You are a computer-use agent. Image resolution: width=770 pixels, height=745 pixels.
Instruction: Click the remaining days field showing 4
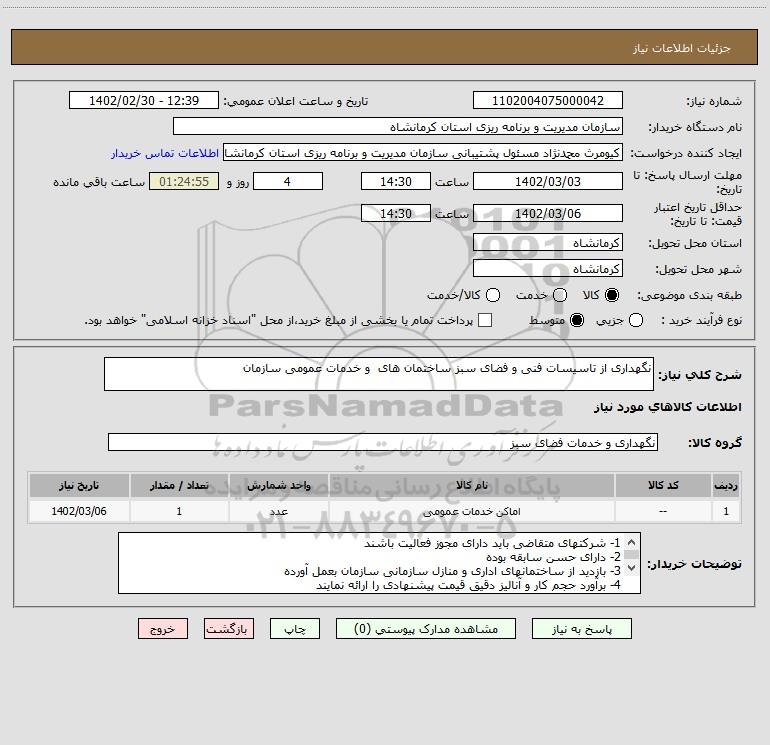tap(288, 181)
